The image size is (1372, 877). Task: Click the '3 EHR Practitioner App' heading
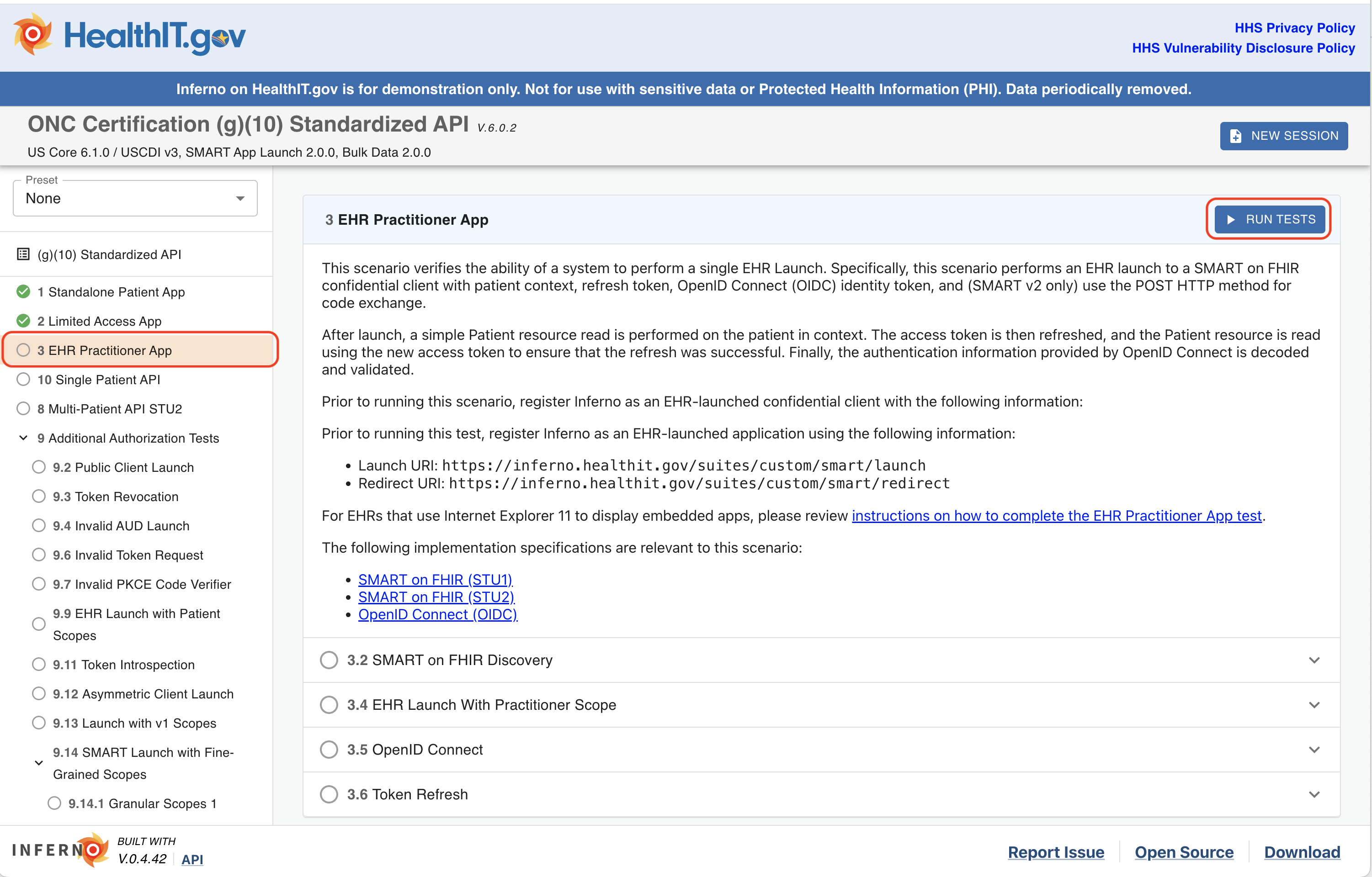tap(407, 219)
